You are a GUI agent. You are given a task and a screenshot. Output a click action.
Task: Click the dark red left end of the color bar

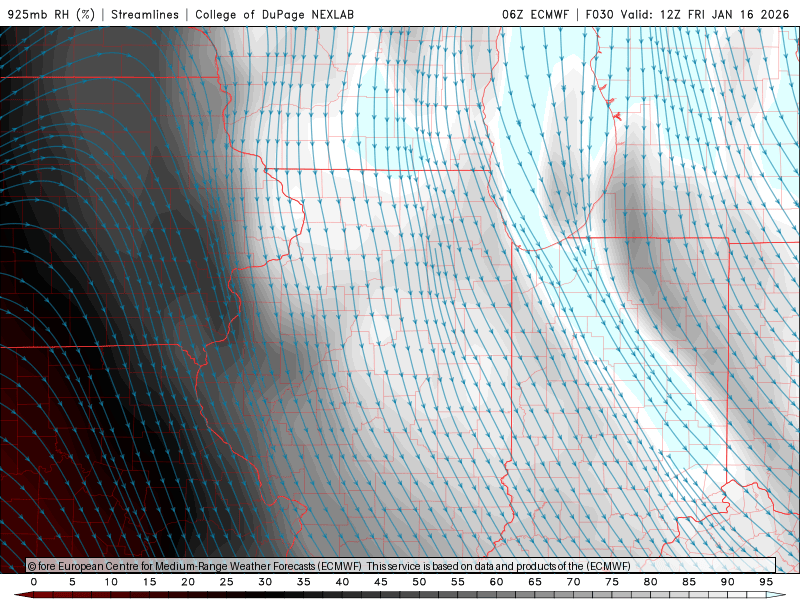click(24, 595)
